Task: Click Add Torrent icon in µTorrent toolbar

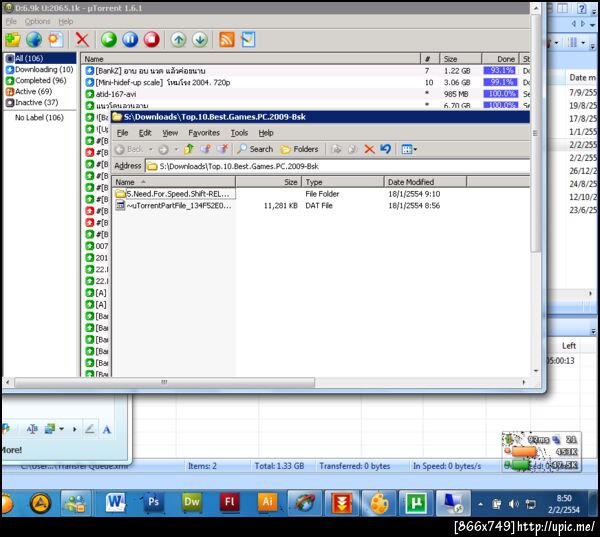Action: coord(13,39)
